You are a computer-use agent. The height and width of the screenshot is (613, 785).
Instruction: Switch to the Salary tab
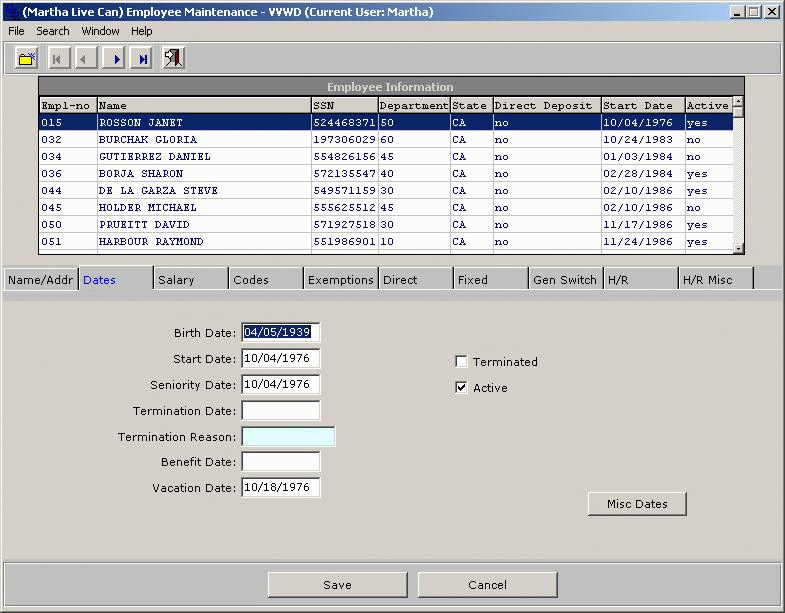[190, 280]
